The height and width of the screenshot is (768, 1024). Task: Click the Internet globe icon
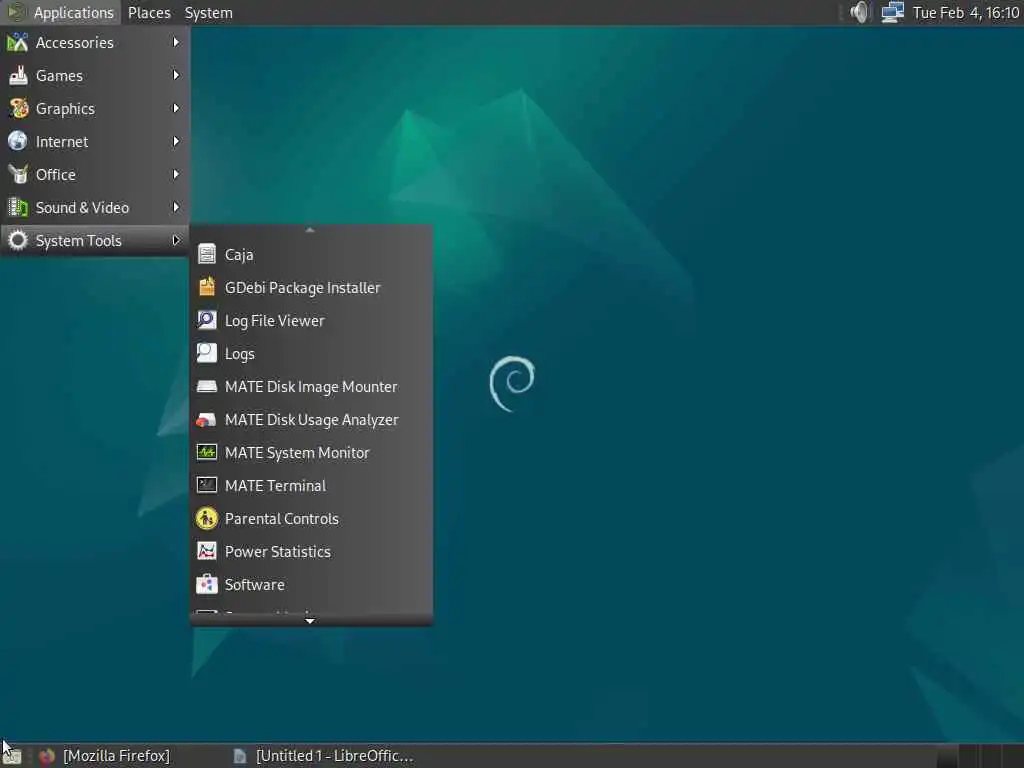pos(18,142)
